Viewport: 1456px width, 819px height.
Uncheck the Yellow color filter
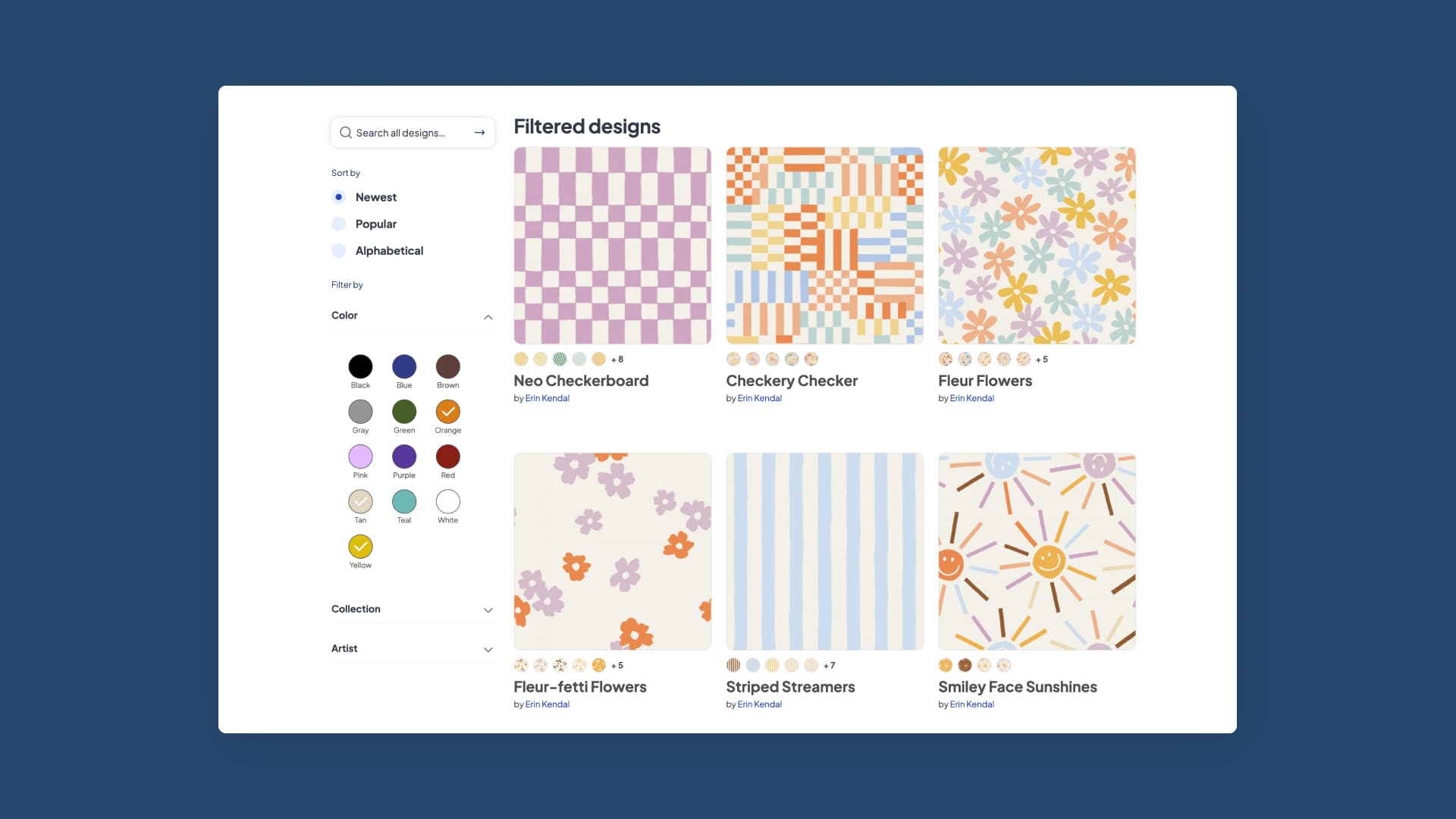point(360,547)
